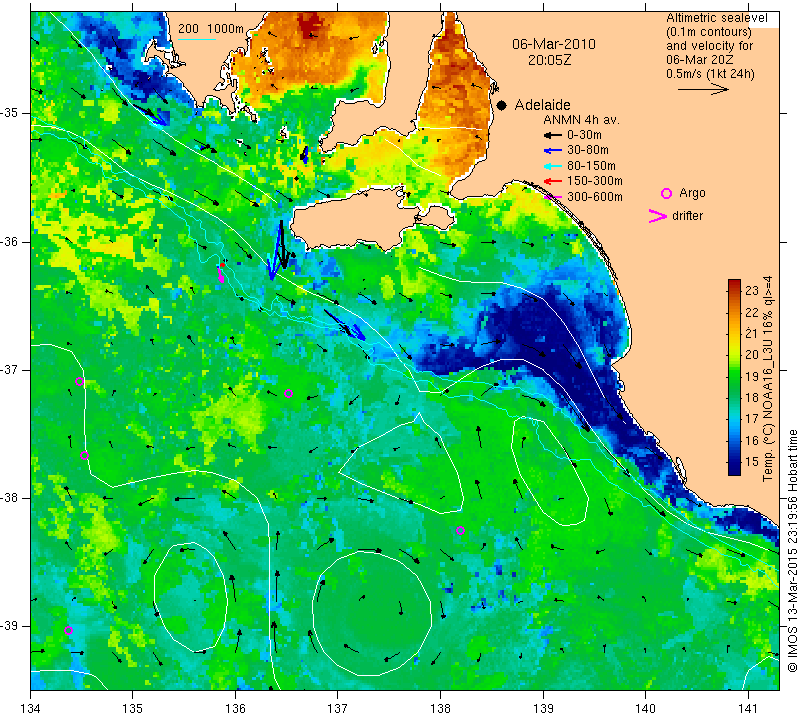Click the black ANMN mooring arrow in Spencer Gulf mouth

point(305,155)
